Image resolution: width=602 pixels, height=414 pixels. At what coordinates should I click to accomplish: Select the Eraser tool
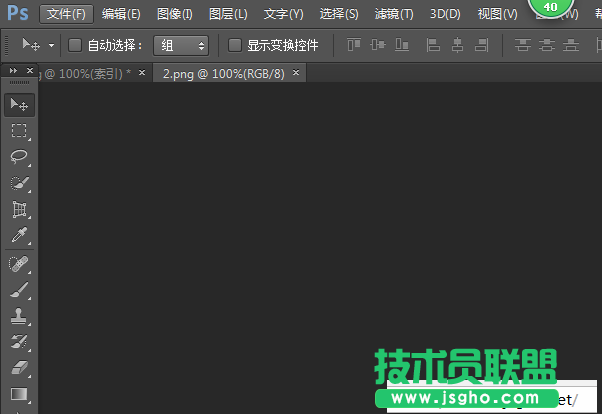click(19, 368)
